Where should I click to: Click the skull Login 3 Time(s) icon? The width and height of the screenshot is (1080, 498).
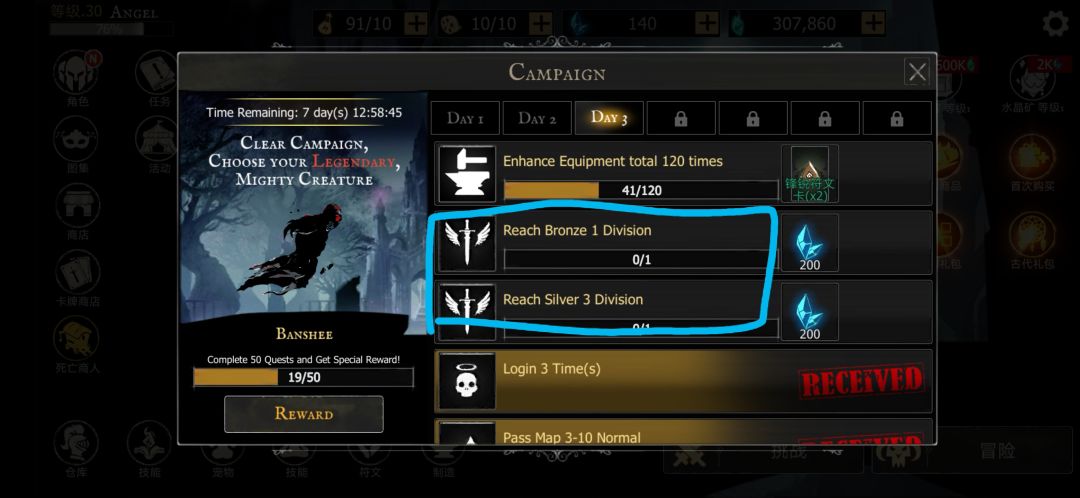pos(467,381)
